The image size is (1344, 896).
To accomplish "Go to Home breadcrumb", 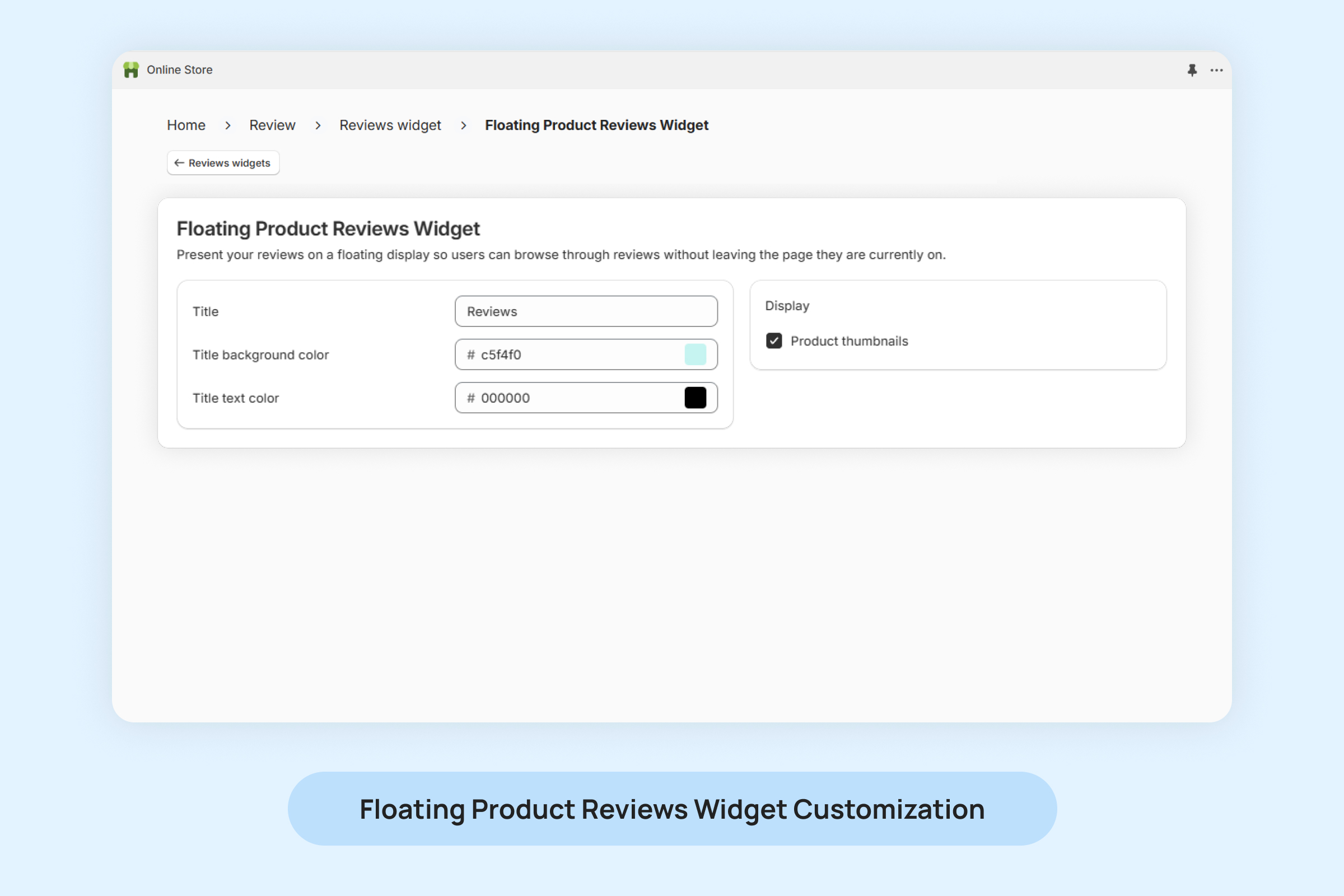I will [186, 125].
